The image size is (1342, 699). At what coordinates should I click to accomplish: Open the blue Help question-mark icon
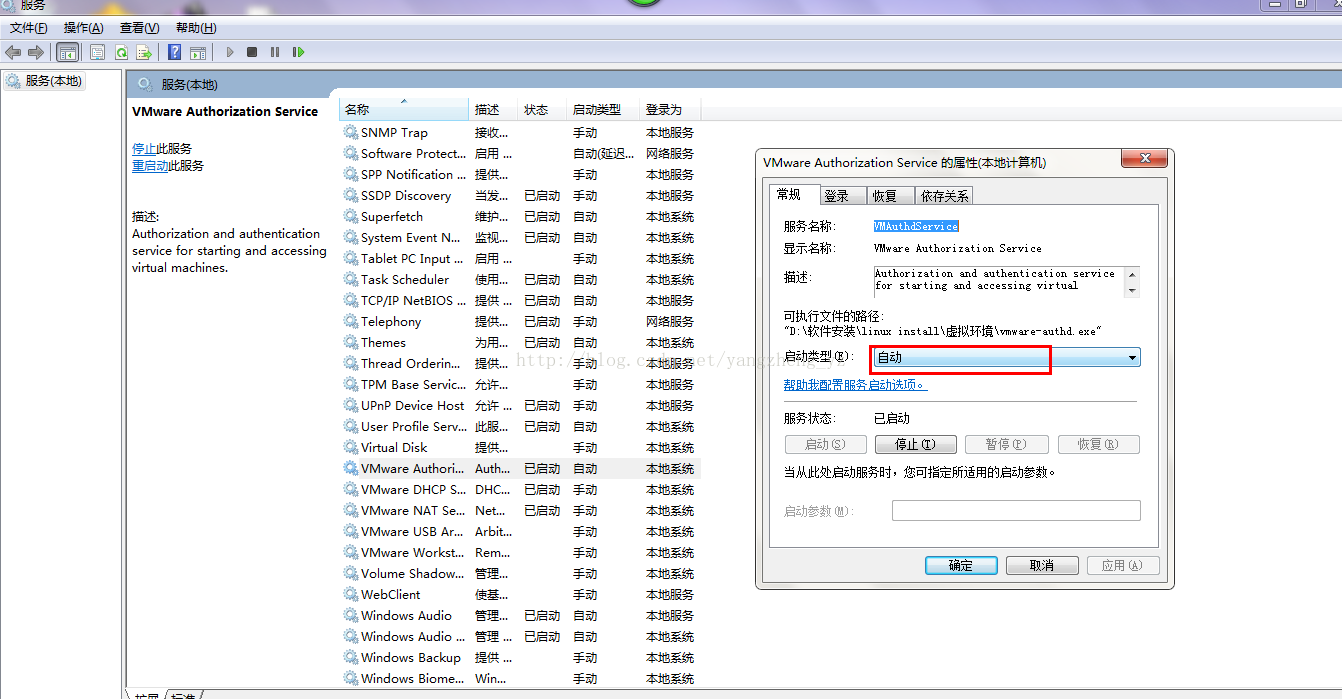coord(174,52)
